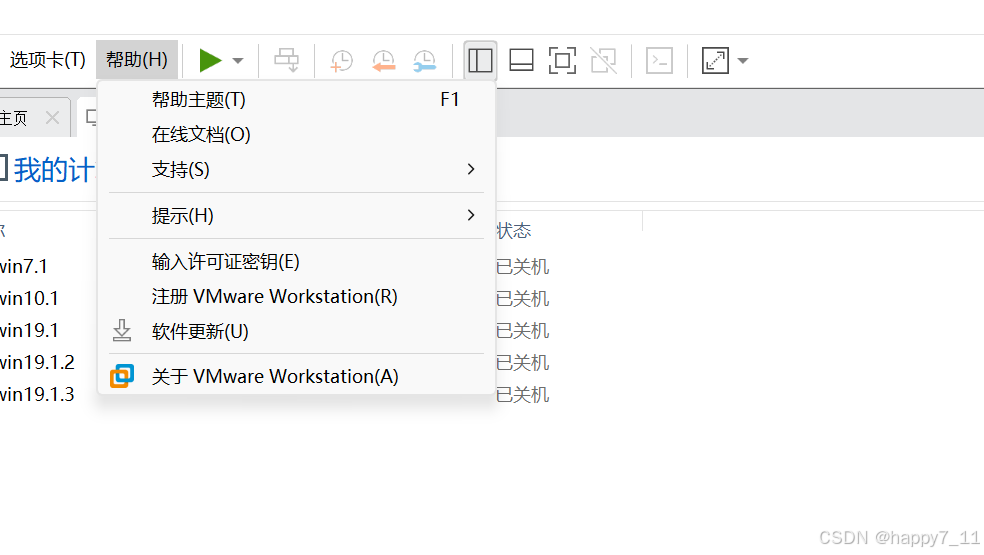Click 已关机 status for win7.1
Image resolution: width=984 pixels, height=555 pixels.
tap(523, 267)
